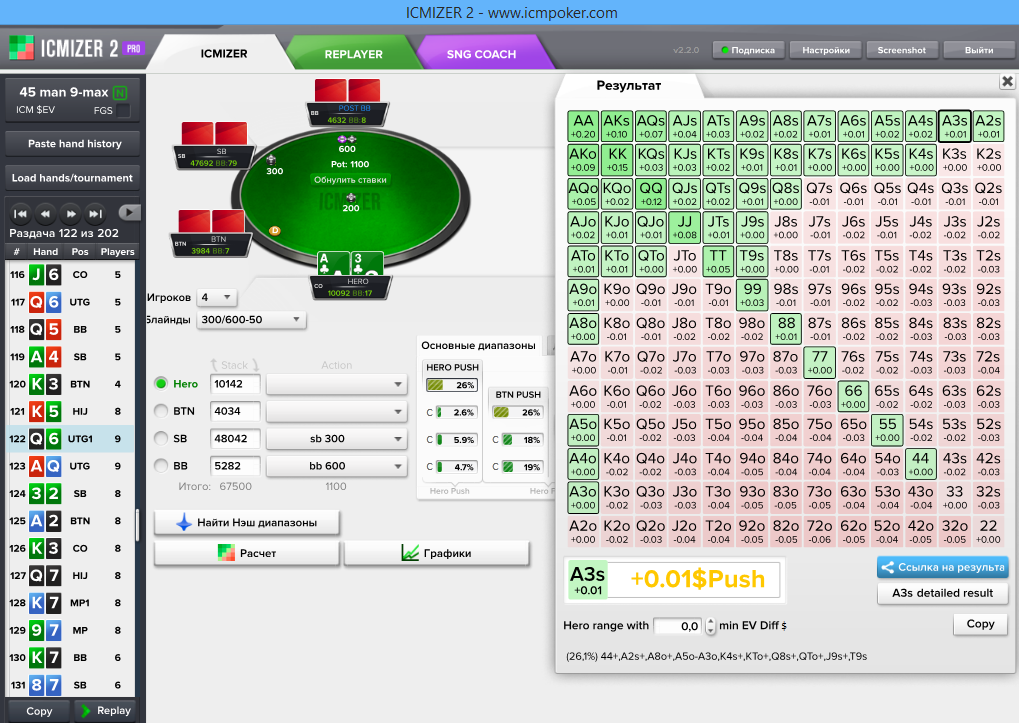
Task: Click the BTN player's red face-down cards
Action: 211,222
